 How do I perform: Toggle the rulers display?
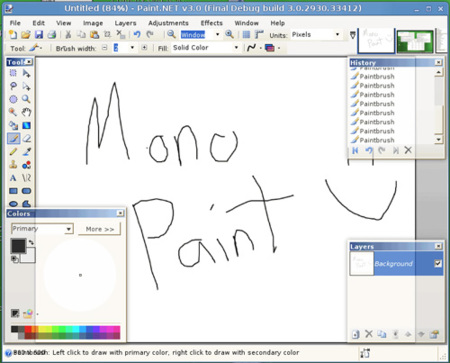[x=259, y=34]
